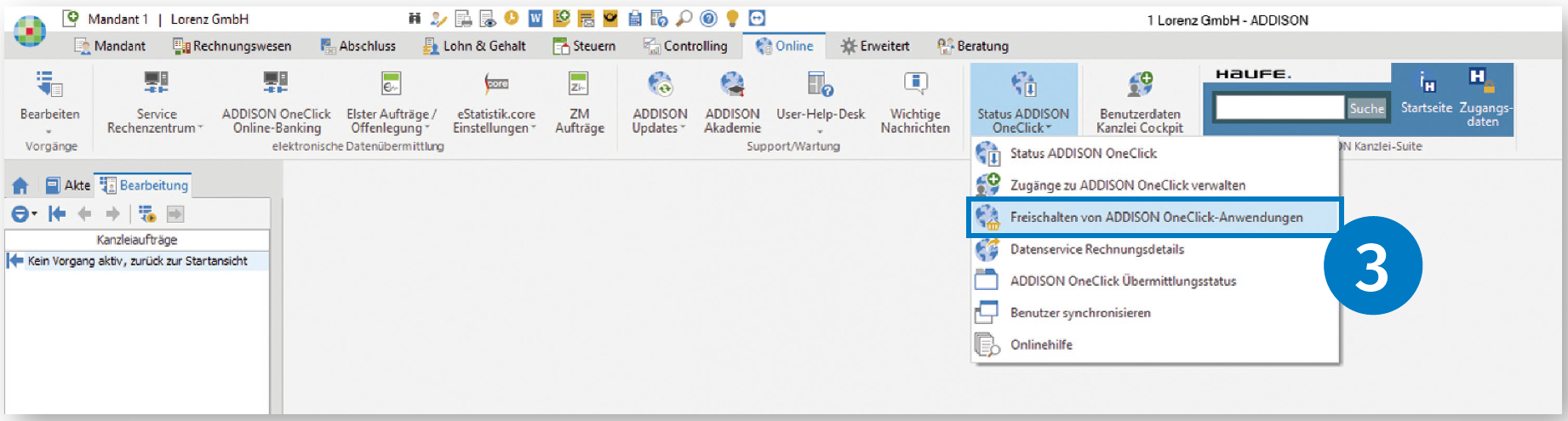This screenshot has width=1568, height=421.
Task: Collapse the Status ADDISON OneClick ribbon dropdown
Action: 1023,100
